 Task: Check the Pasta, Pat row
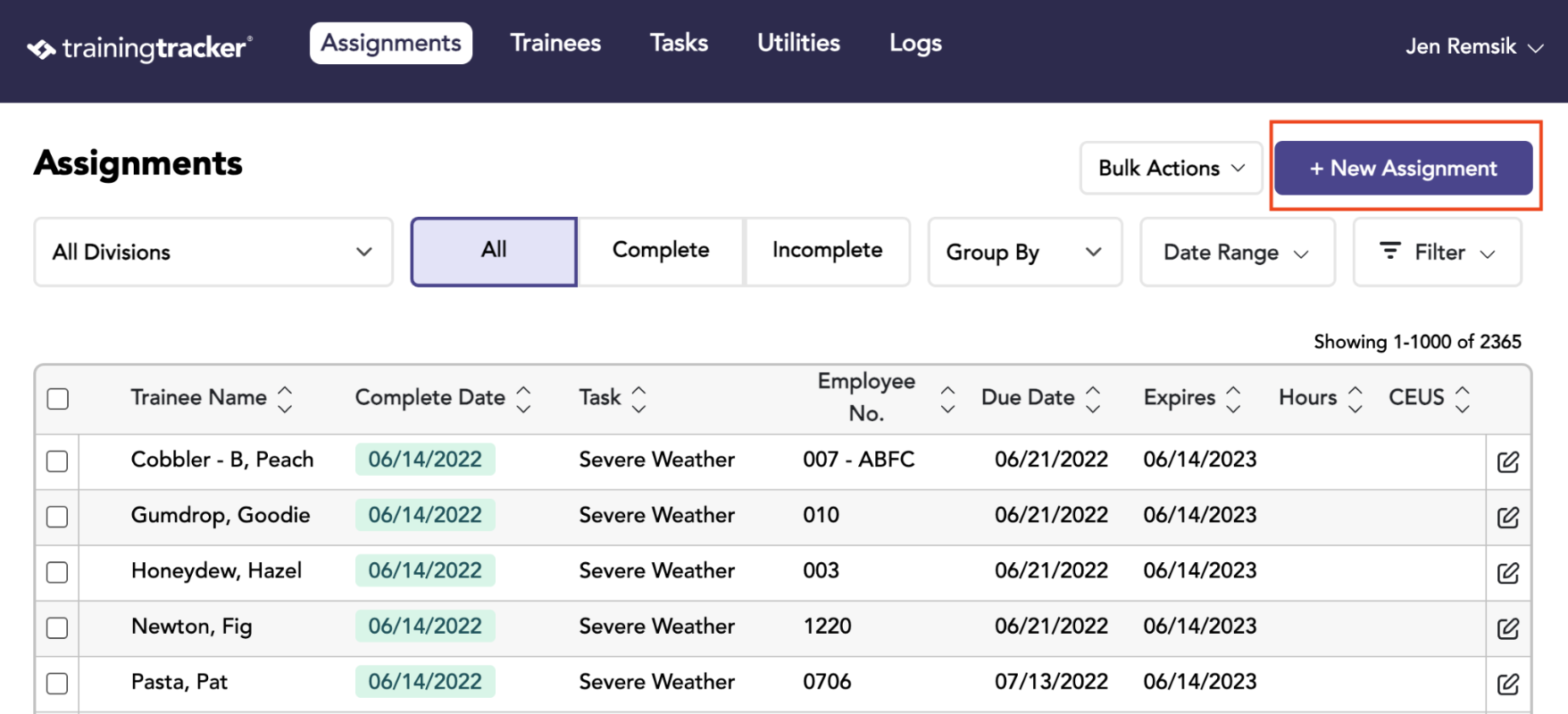coord(57,683)
